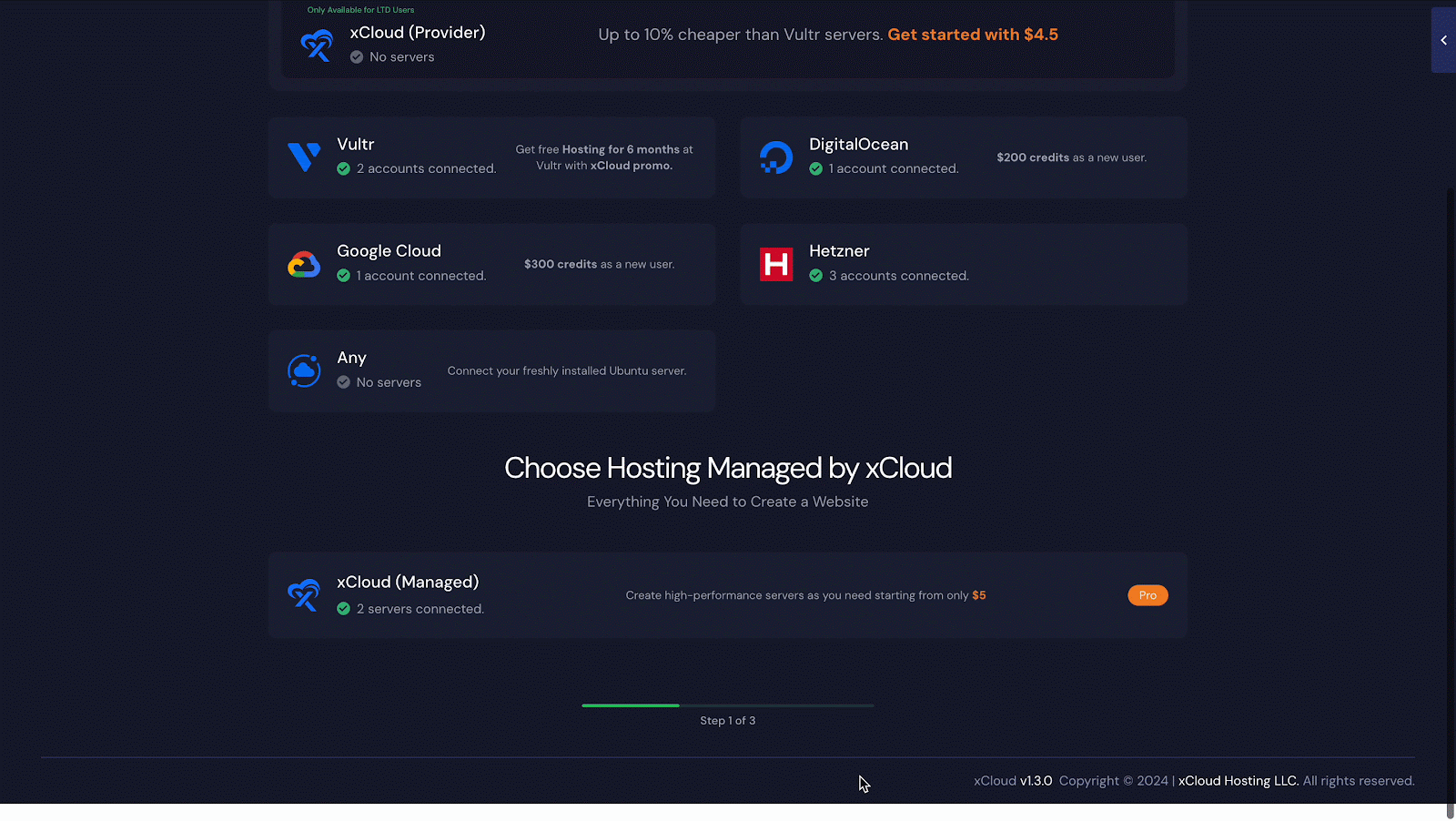This screenshot has height=821, width=1456.
Task: Open the Any Ubuntu server option
Action: click(x=491, y=370)
